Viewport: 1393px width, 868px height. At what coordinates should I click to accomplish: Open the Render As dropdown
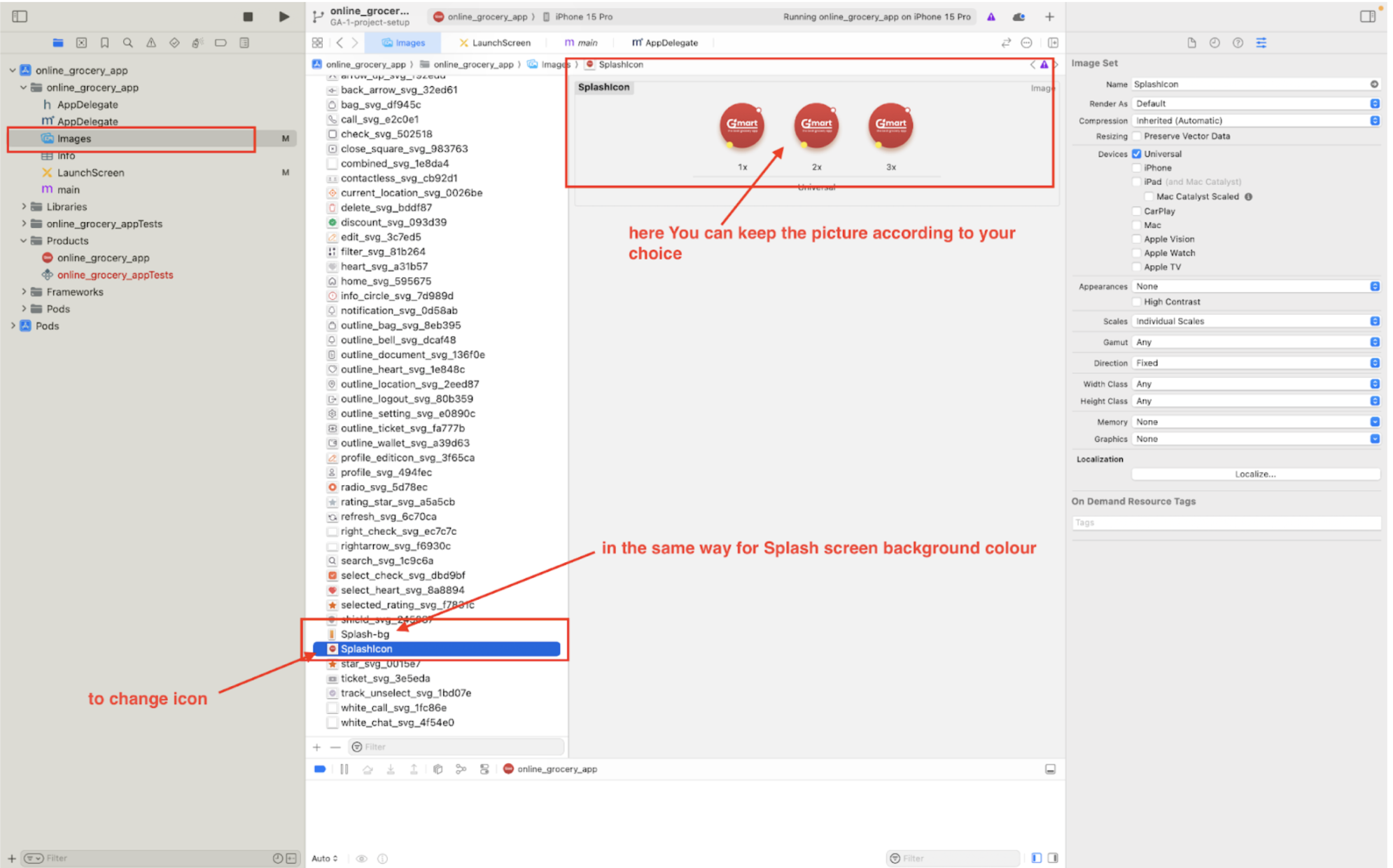coord(1255,104)
